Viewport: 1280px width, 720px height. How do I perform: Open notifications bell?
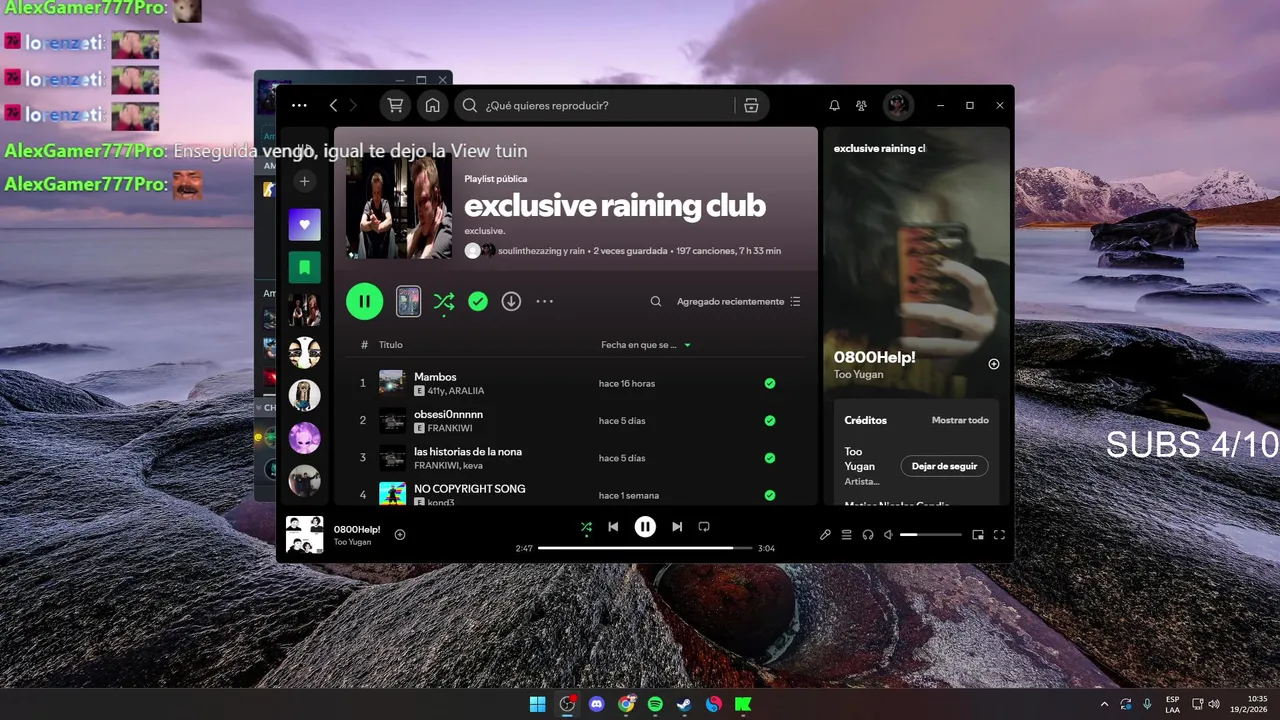pyautogui.click(x=834, y=105)
